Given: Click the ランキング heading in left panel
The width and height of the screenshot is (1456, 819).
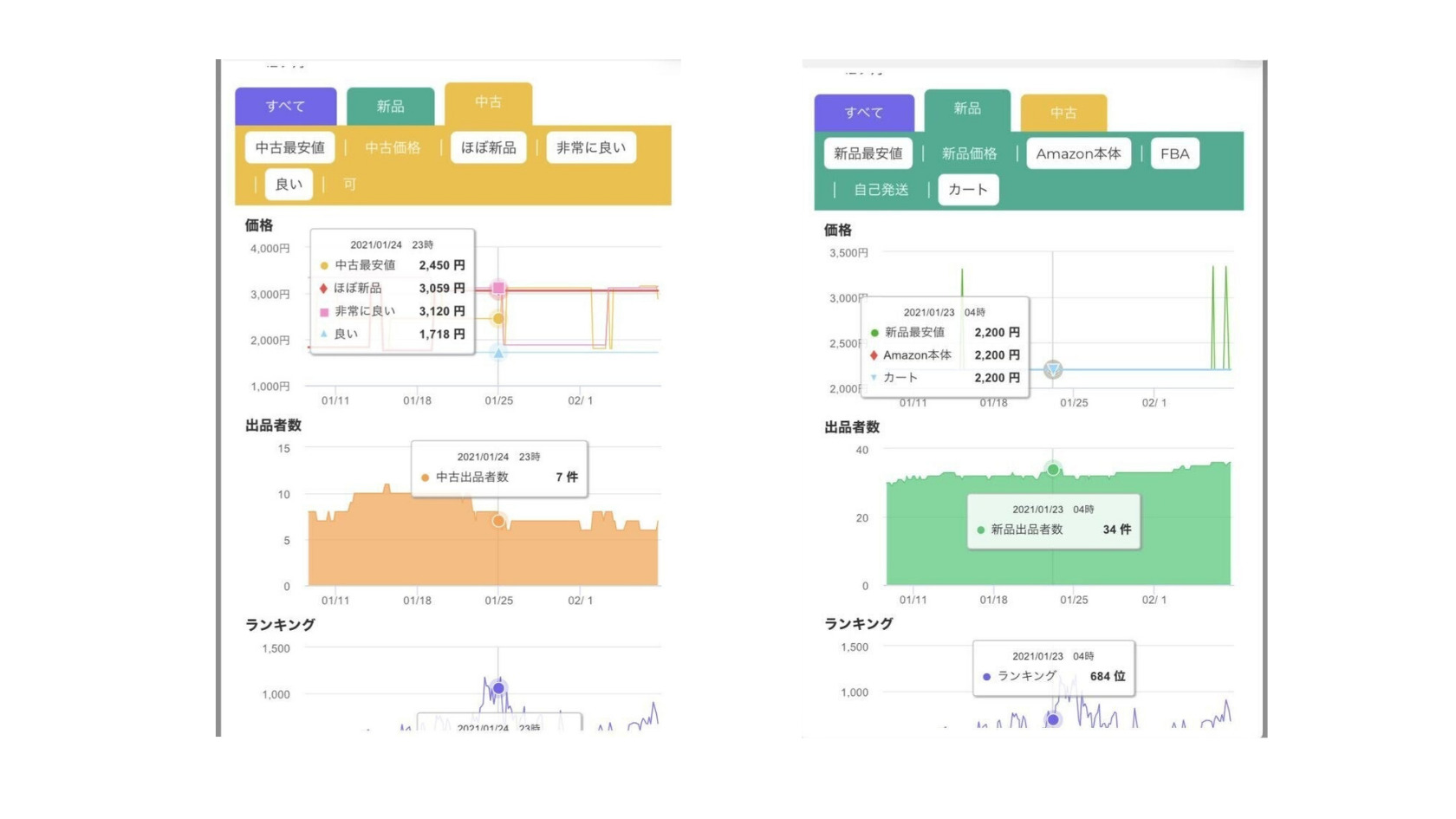Looking at the screenshot, I should pyautogui.click(x=280, y=625).
